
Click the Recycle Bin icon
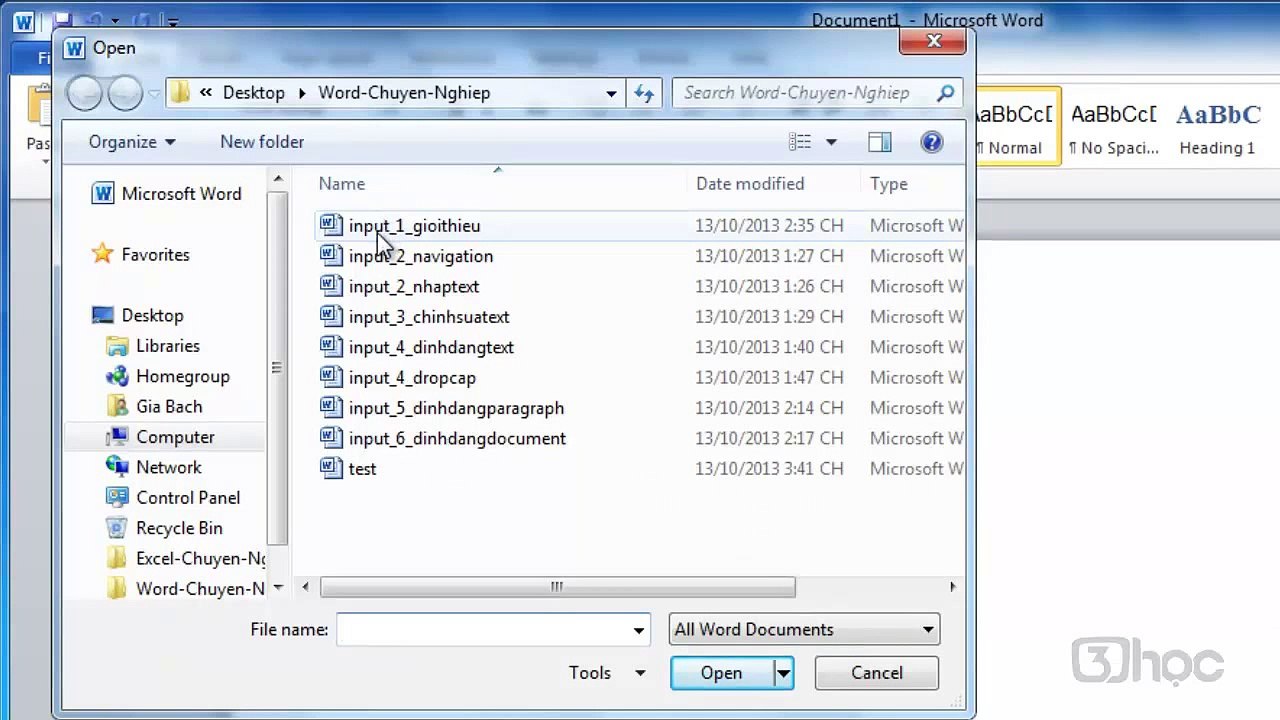click(x=118, y=528)
